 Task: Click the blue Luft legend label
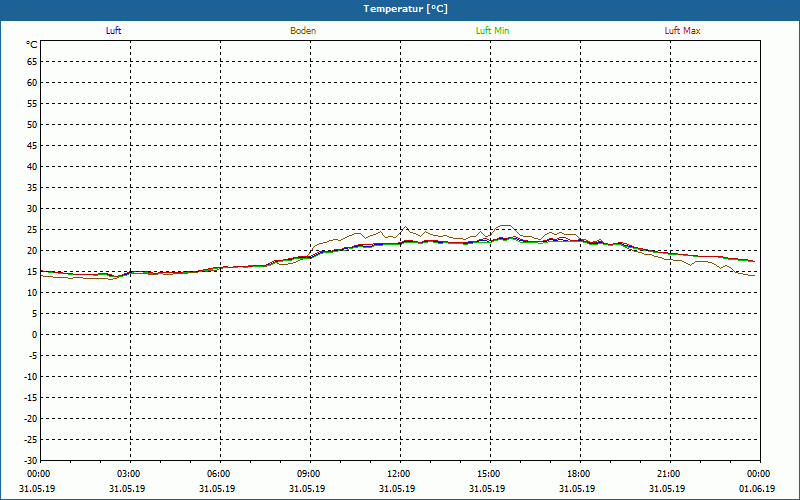113,31
